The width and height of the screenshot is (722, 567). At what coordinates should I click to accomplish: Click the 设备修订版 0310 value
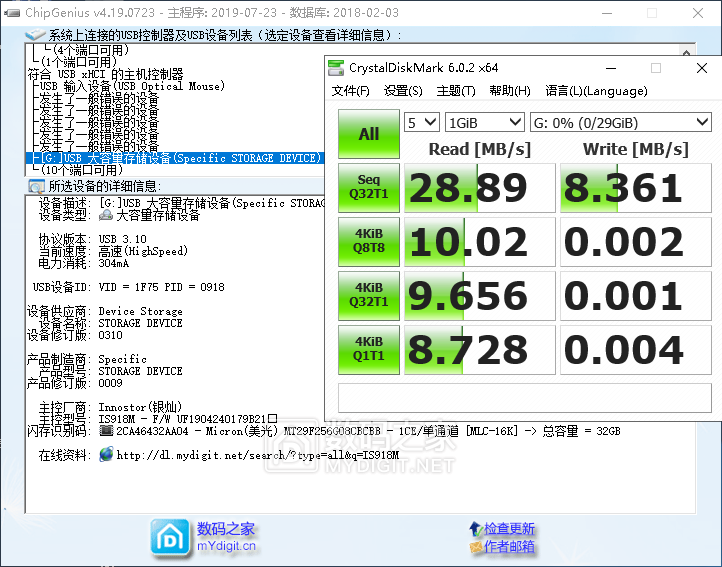click(x=111, y=335)
